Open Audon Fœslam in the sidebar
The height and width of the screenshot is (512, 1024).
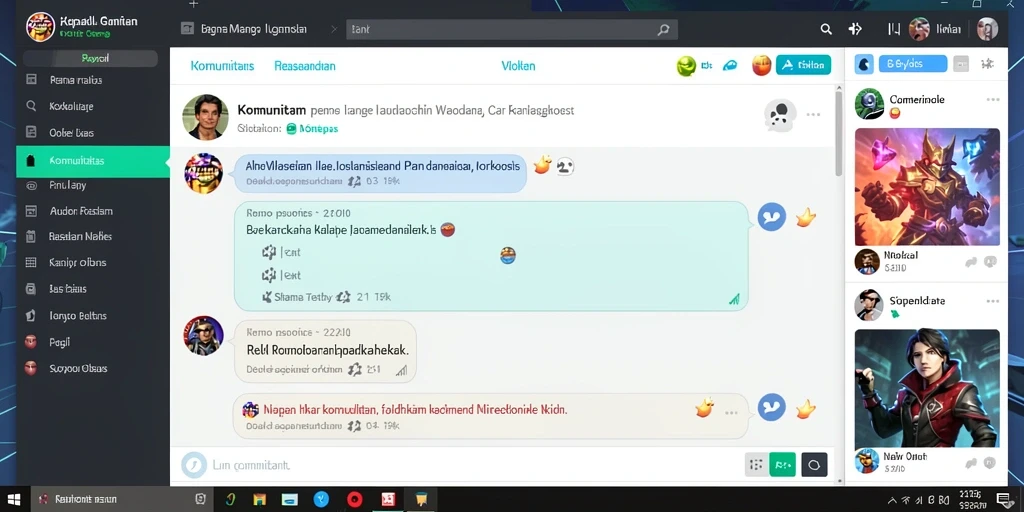[93, 211]
